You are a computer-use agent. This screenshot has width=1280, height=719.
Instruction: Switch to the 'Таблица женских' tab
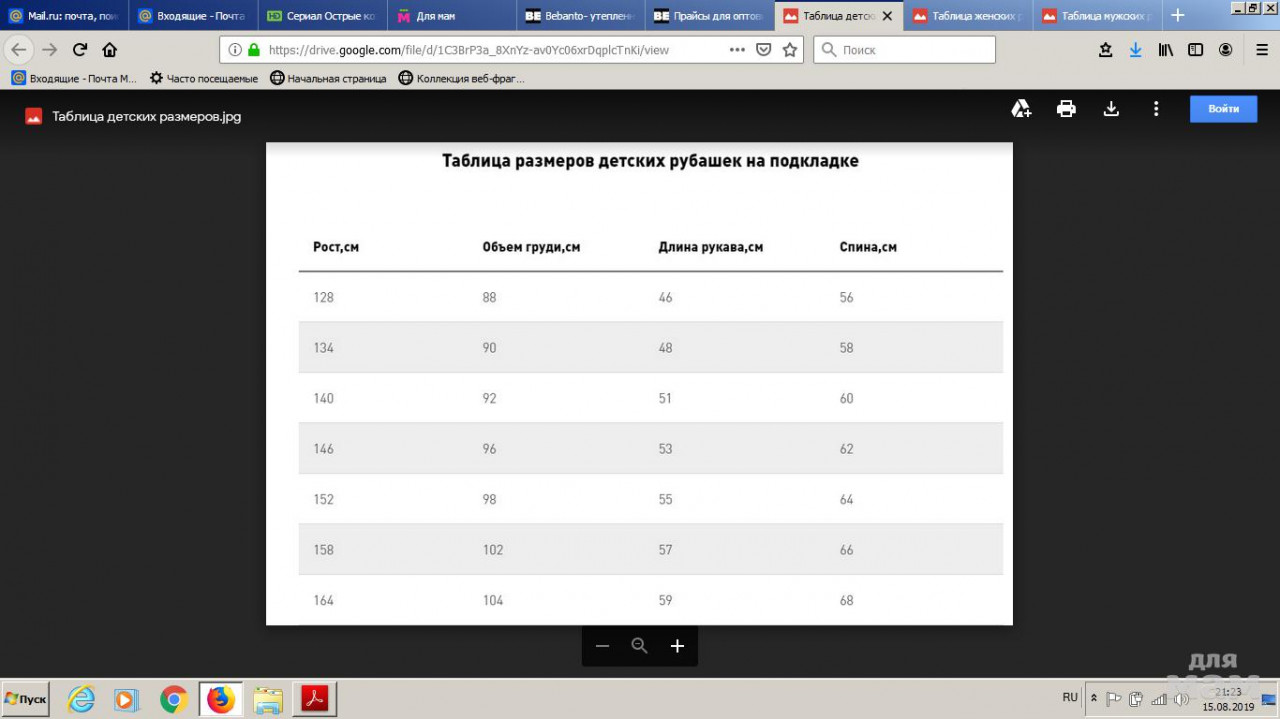(x=968, y=16)
